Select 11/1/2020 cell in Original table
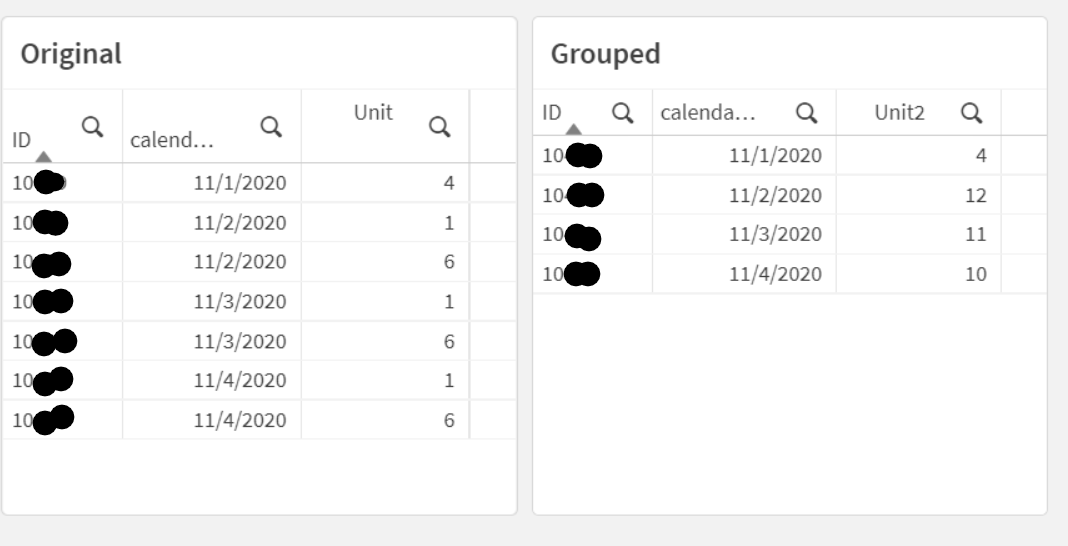The height and width of the screenshot is (546, 1068). (240, 183)
